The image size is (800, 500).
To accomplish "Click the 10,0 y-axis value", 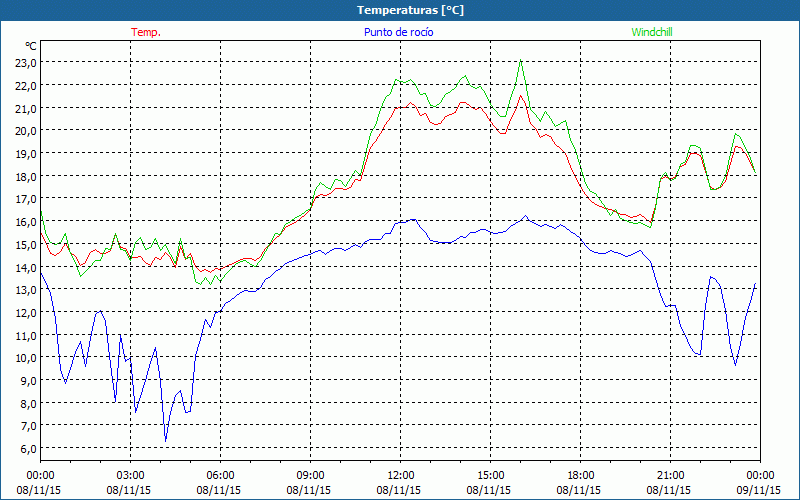I will (26, 358).
